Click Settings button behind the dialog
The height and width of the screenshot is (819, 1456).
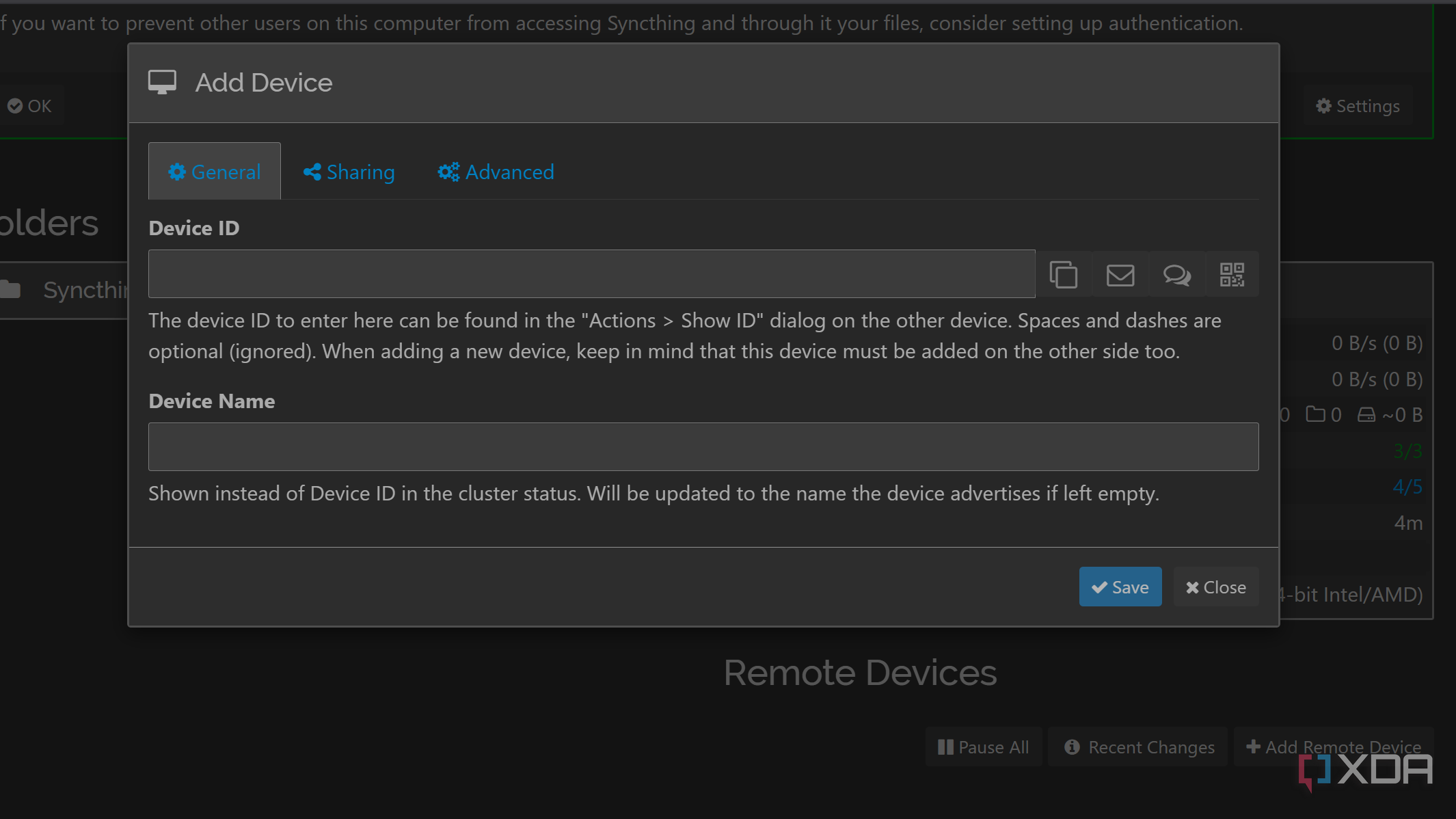tap(1358, 106)
